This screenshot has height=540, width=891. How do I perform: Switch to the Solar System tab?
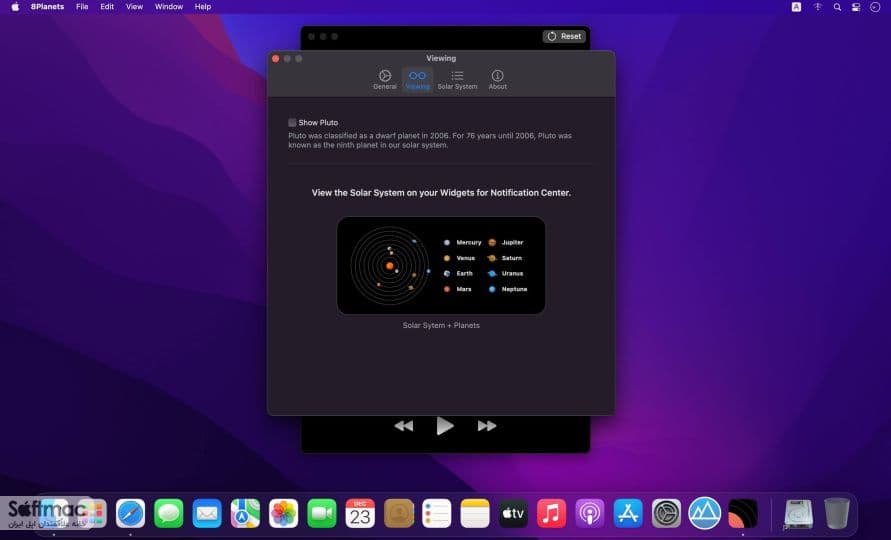coord(457,80)
